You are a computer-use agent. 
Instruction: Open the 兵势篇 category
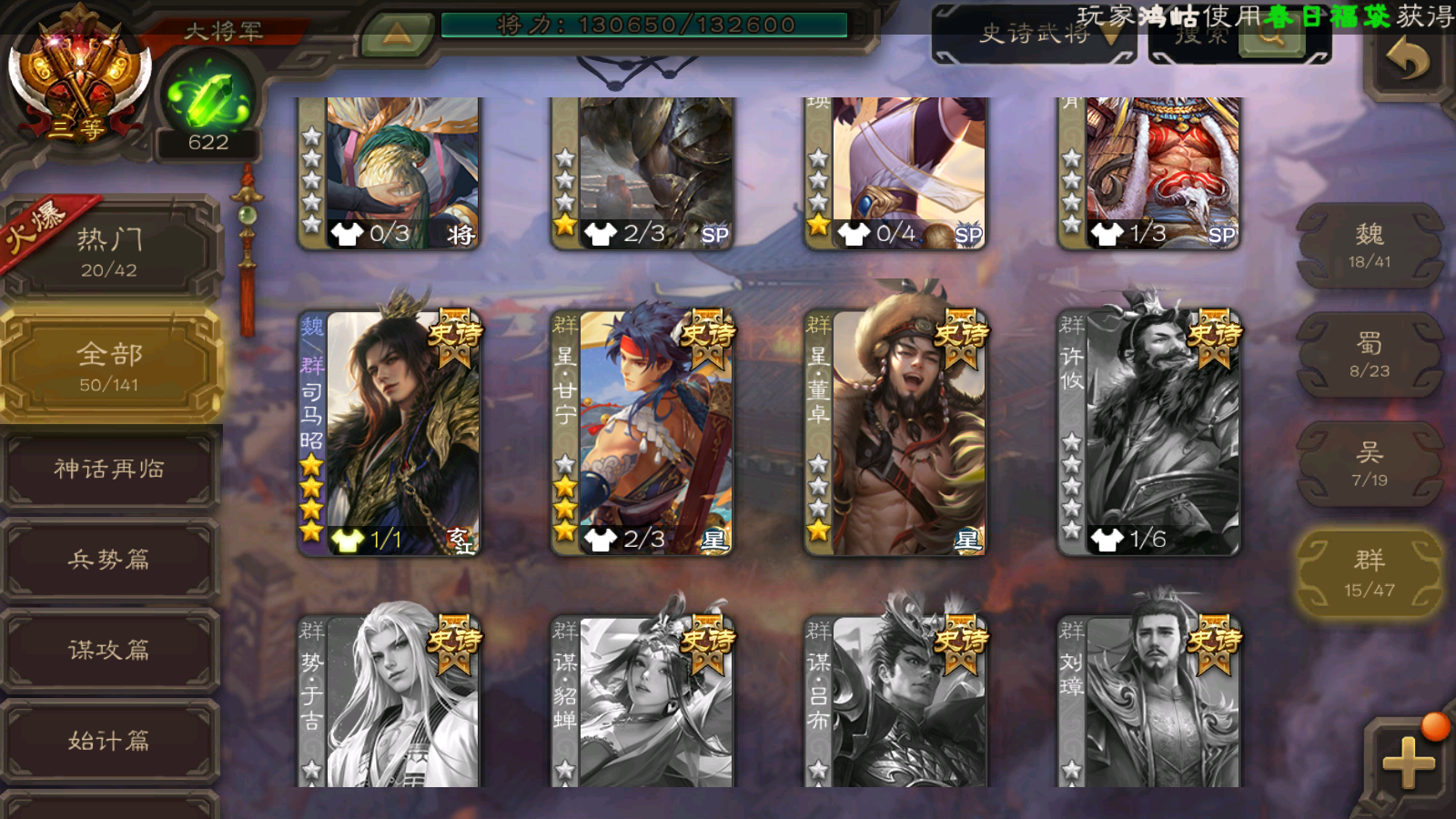[x=110, y=559]
